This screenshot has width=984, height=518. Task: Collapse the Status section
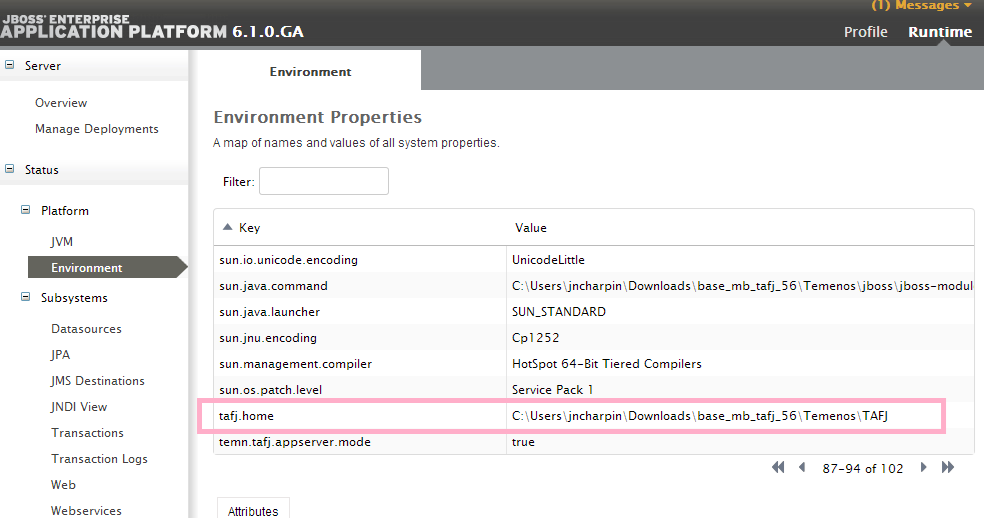[10, 170]
